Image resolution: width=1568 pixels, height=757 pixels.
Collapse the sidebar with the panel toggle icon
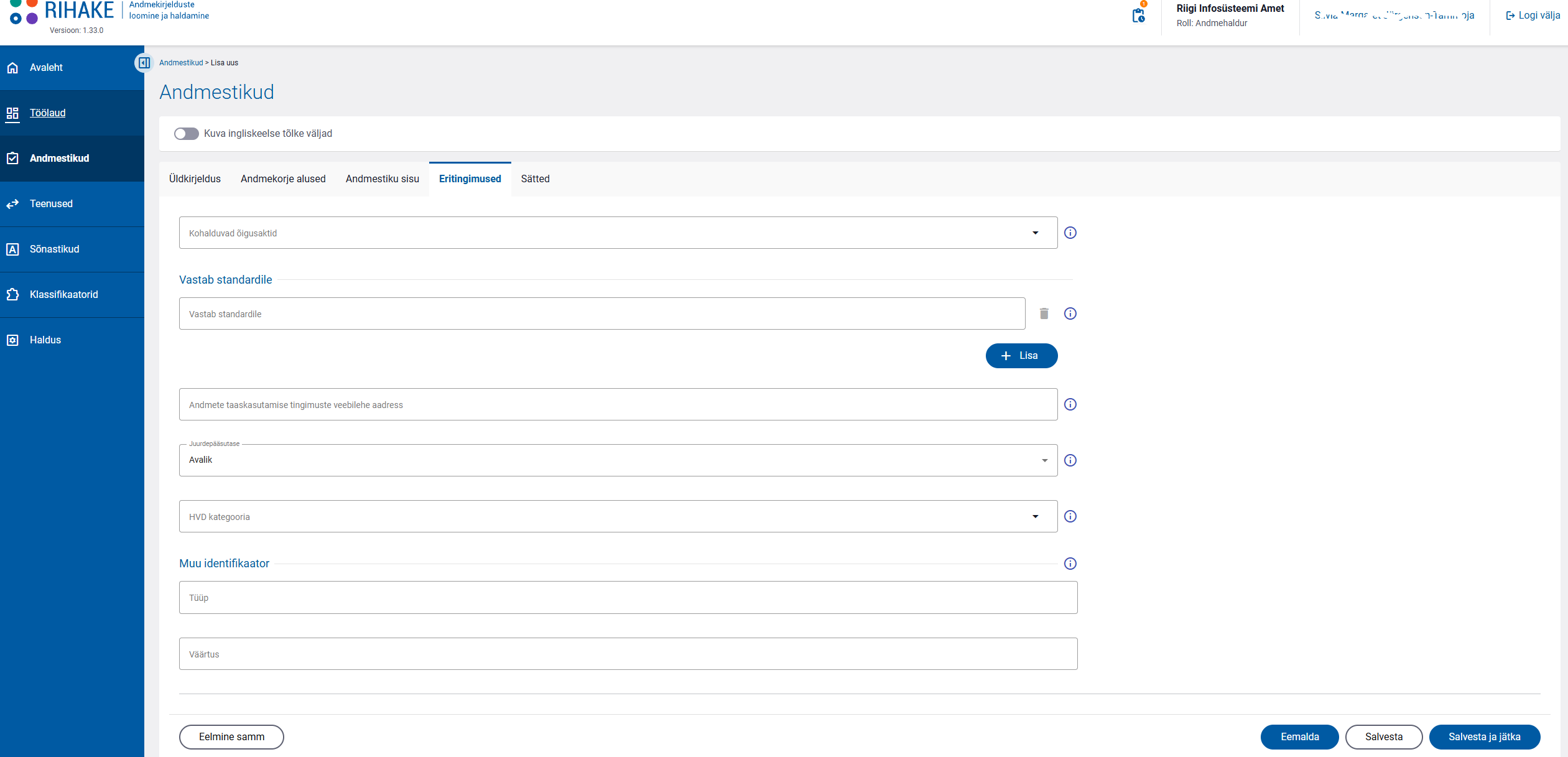coord(144,63)
